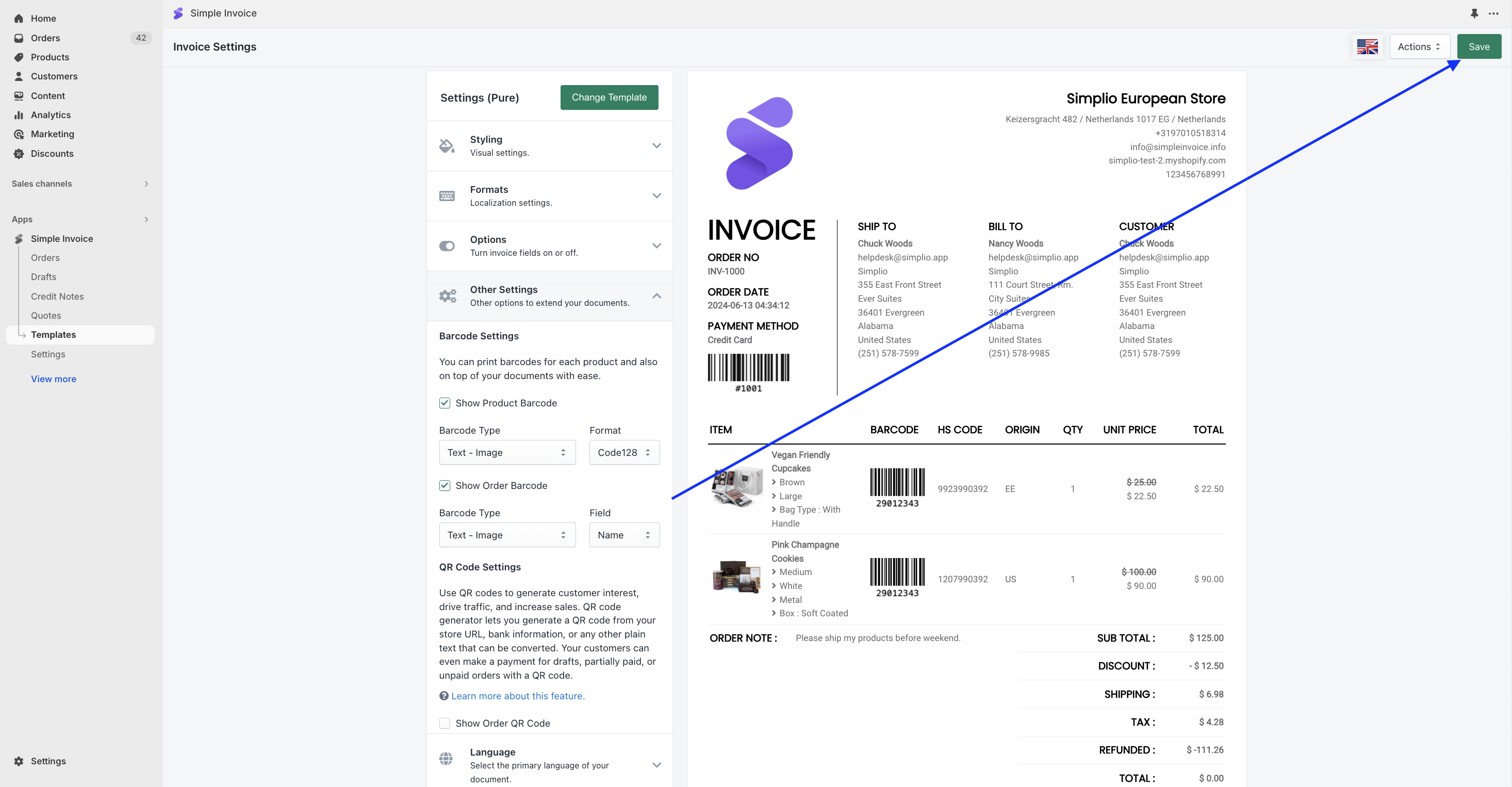Click the Analytics bar chart icon
Image resolution: width=1512 pixels, height=787 pixels.
(19, 115)
